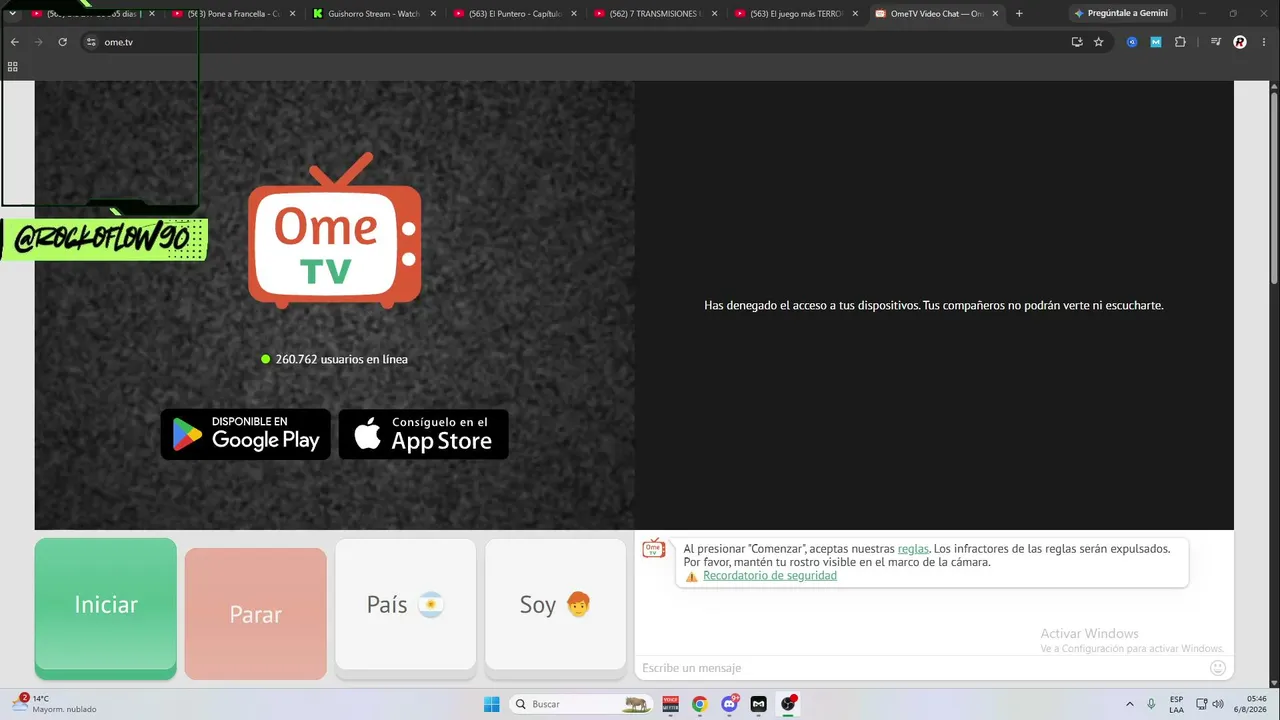Click the Iniciar button to start chatting

pyautogui.click(x=106, y=609)
